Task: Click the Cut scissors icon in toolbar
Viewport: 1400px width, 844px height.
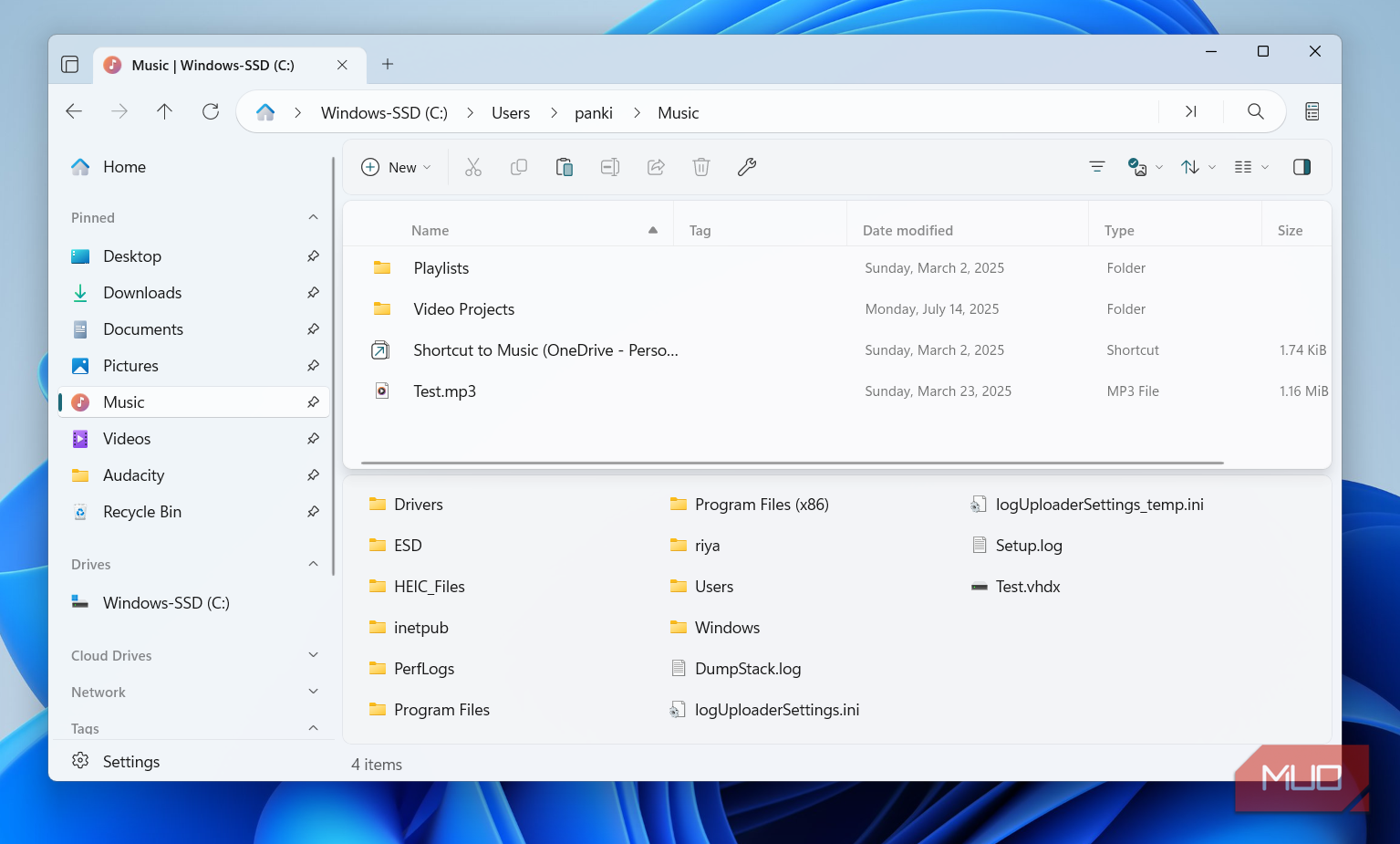Action: [x=472, y=167]
